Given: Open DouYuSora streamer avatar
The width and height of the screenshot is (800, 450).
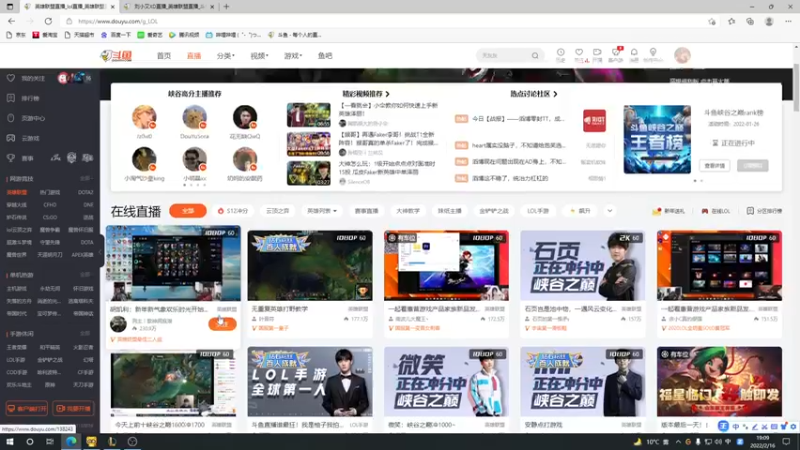Looking at the screenshot, I should click(194, 117).
